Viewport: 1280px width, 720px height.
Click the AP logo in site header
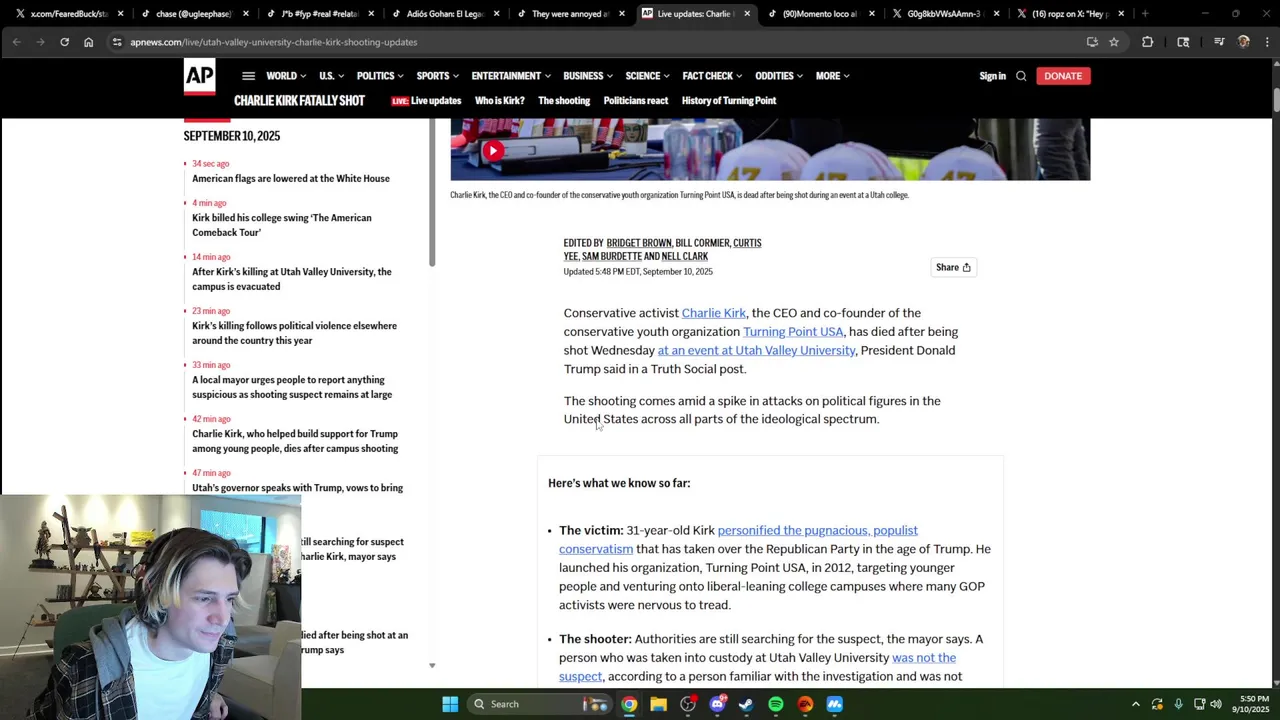point(199,78)
